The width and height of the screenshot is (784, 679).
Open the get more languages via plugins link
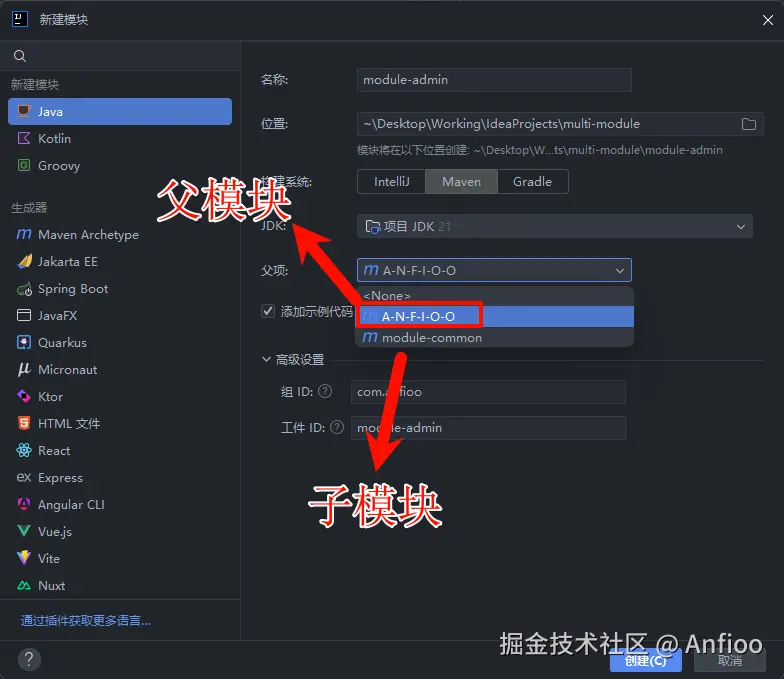pyautogui.click(x=86, y=620)
